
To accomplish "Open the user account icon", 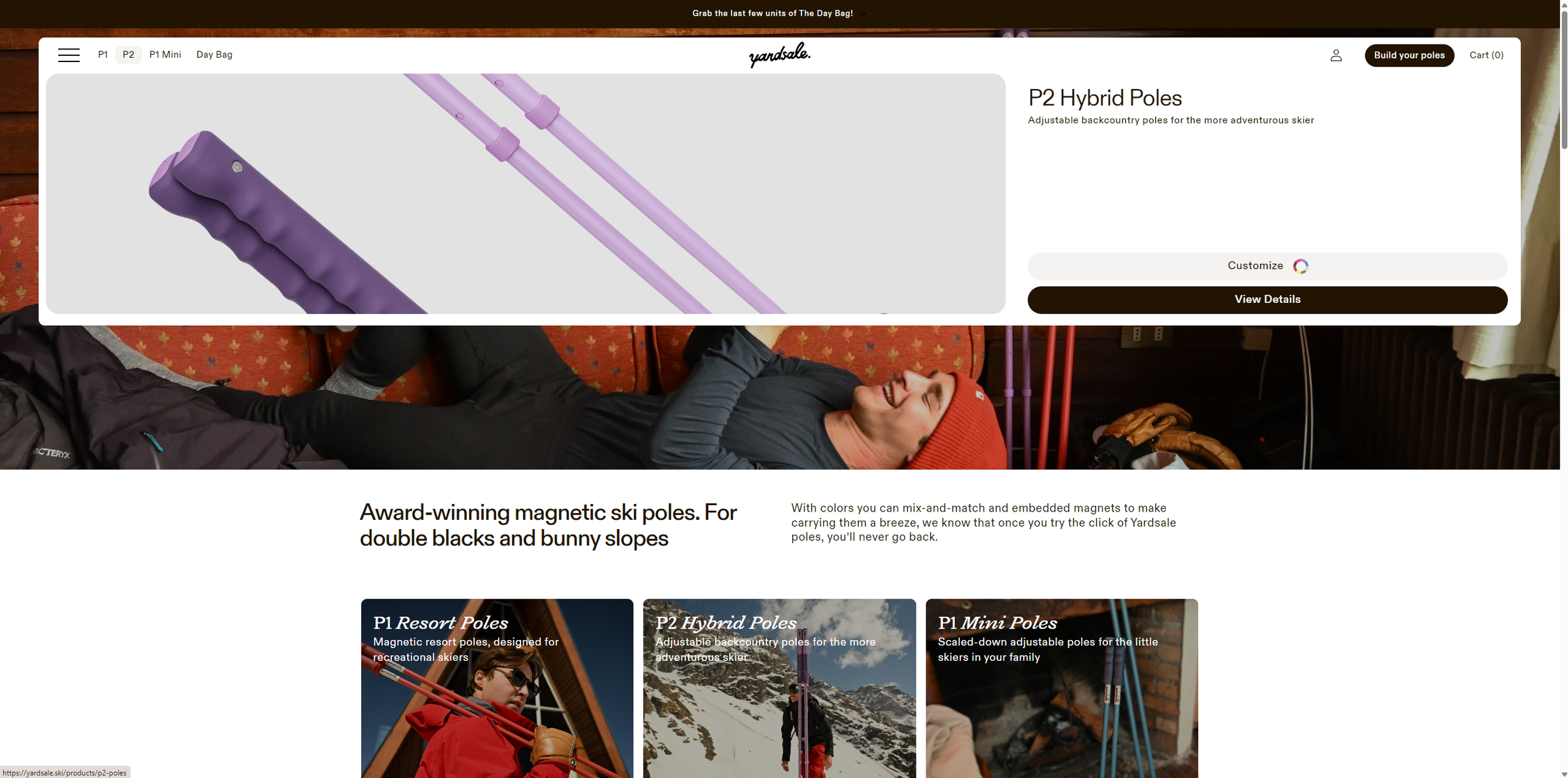I will (1336, 55).
